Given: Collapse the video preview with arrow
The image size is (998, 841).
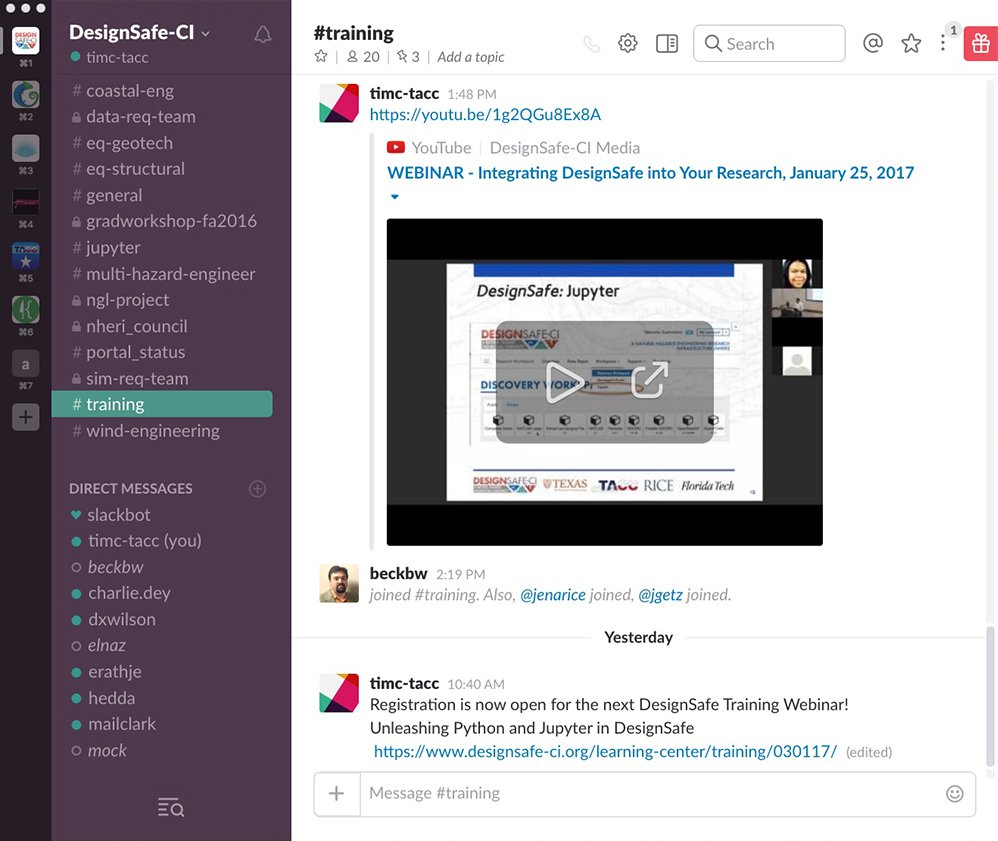Looking at the screenshot, I should [395, 197].
